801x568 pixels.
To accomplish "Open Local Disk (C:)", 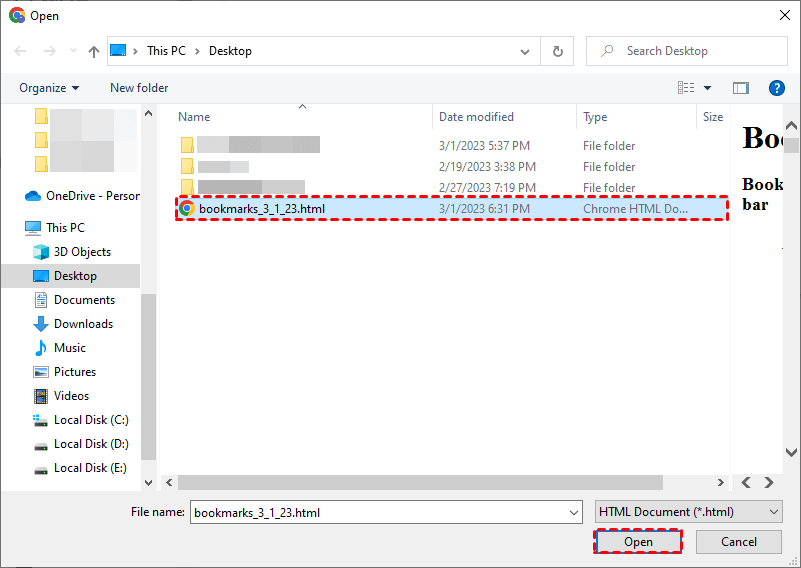I will click(81, 420).
